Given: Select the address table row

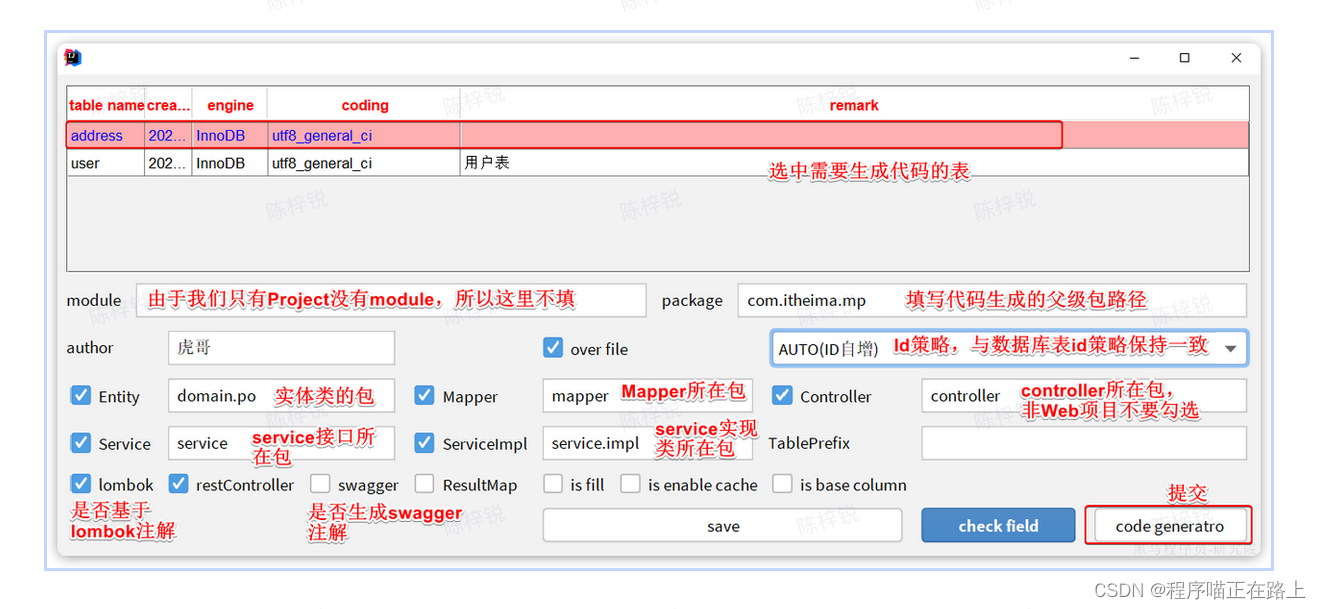Looking at the screenshot, I should tap(658, 135).
